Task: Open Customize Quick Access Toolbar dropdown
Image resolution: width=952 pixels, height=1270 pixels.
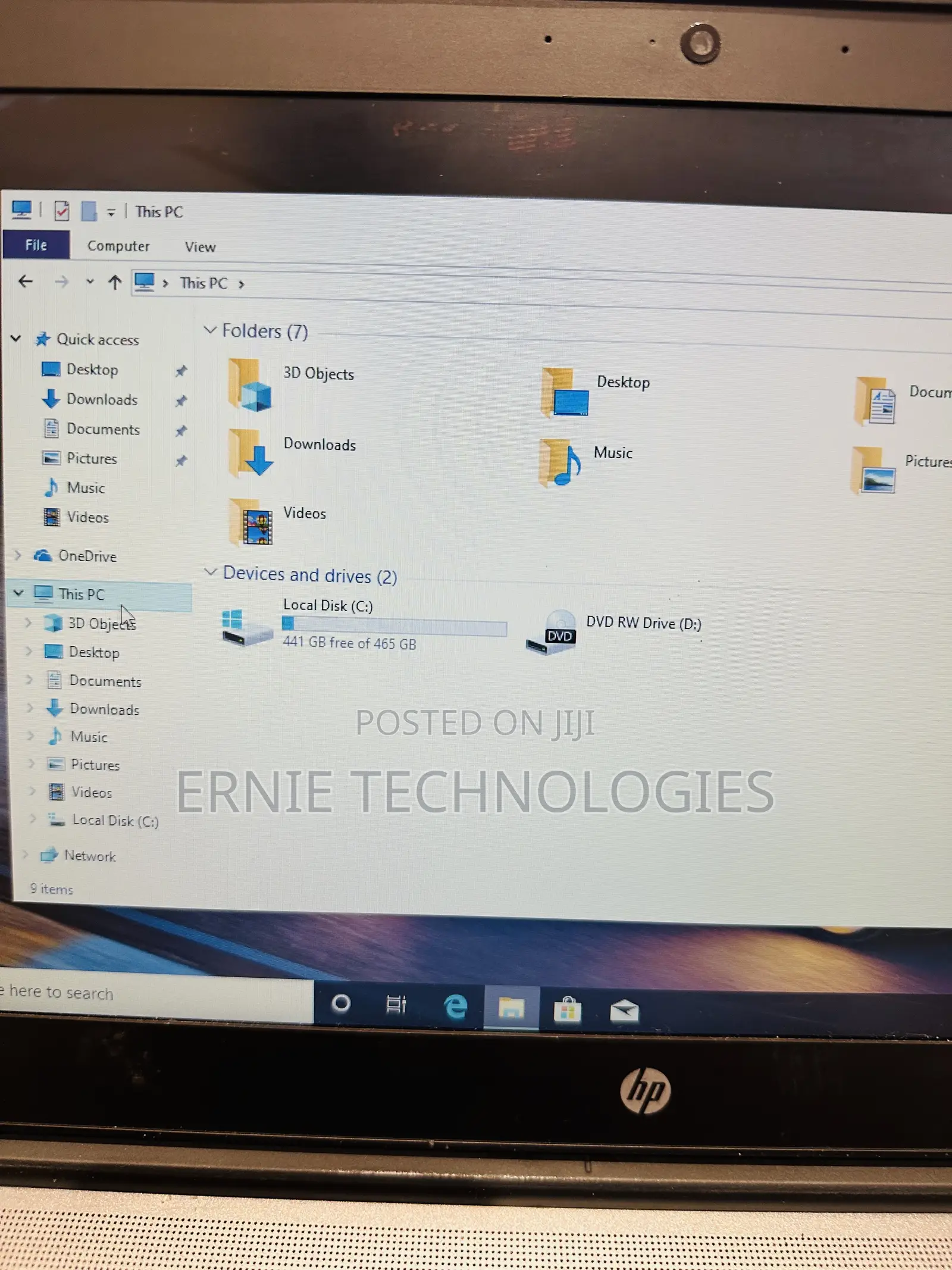Action: (111, 212)
